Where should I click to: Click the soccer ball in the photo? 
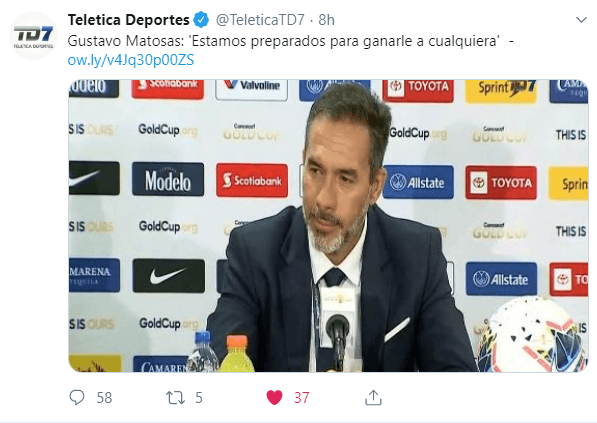532,335
